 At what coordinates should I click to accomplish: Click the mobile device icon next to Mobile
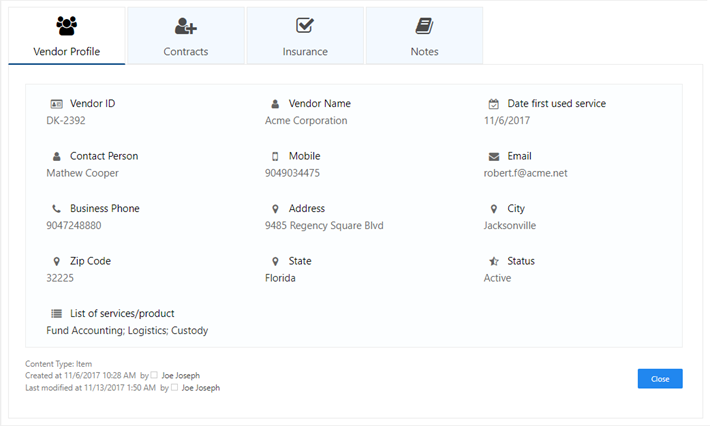click(275, 157)
